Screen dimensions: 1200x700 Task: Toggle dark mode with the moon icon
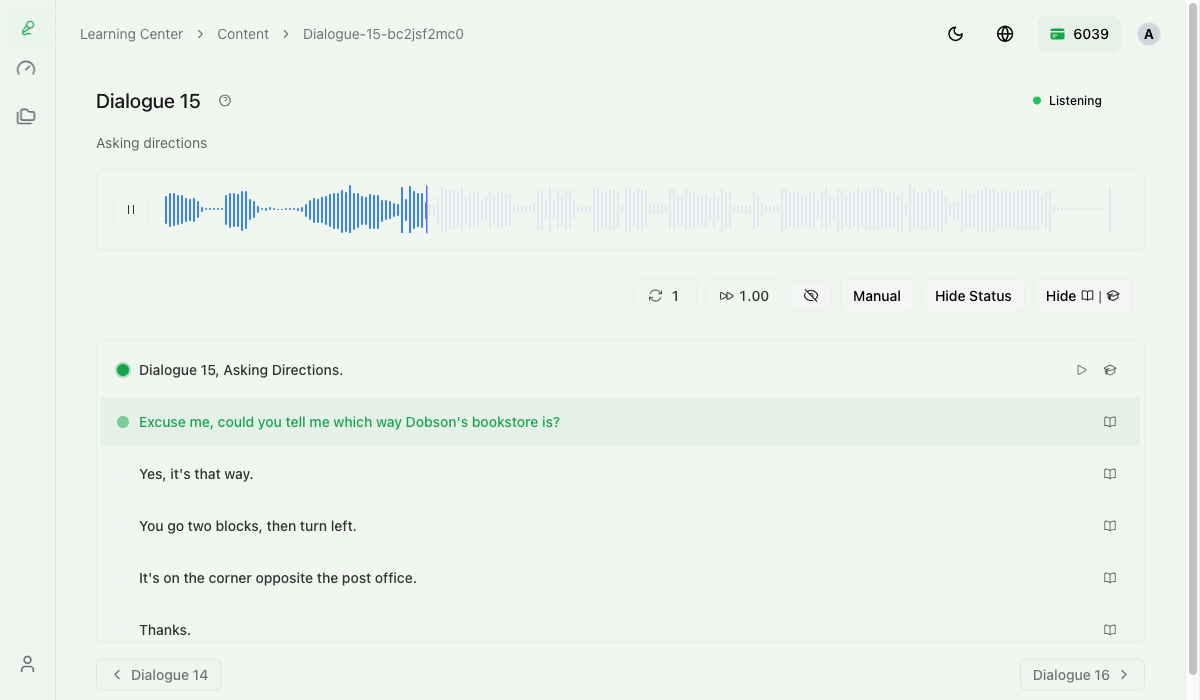pos(955,34)
